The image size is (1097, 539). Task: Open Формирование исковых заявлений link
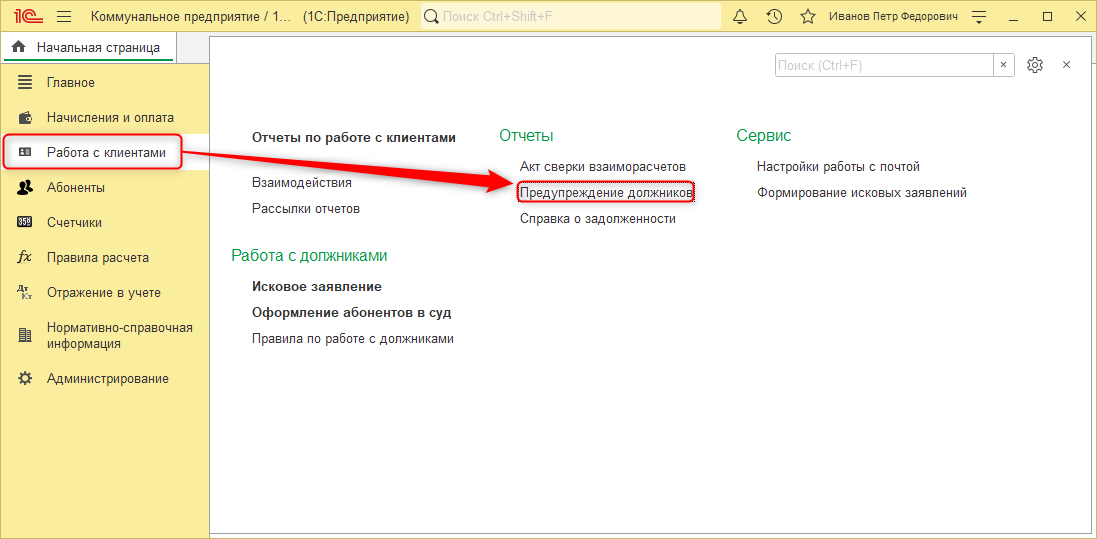tap(861, 192)
